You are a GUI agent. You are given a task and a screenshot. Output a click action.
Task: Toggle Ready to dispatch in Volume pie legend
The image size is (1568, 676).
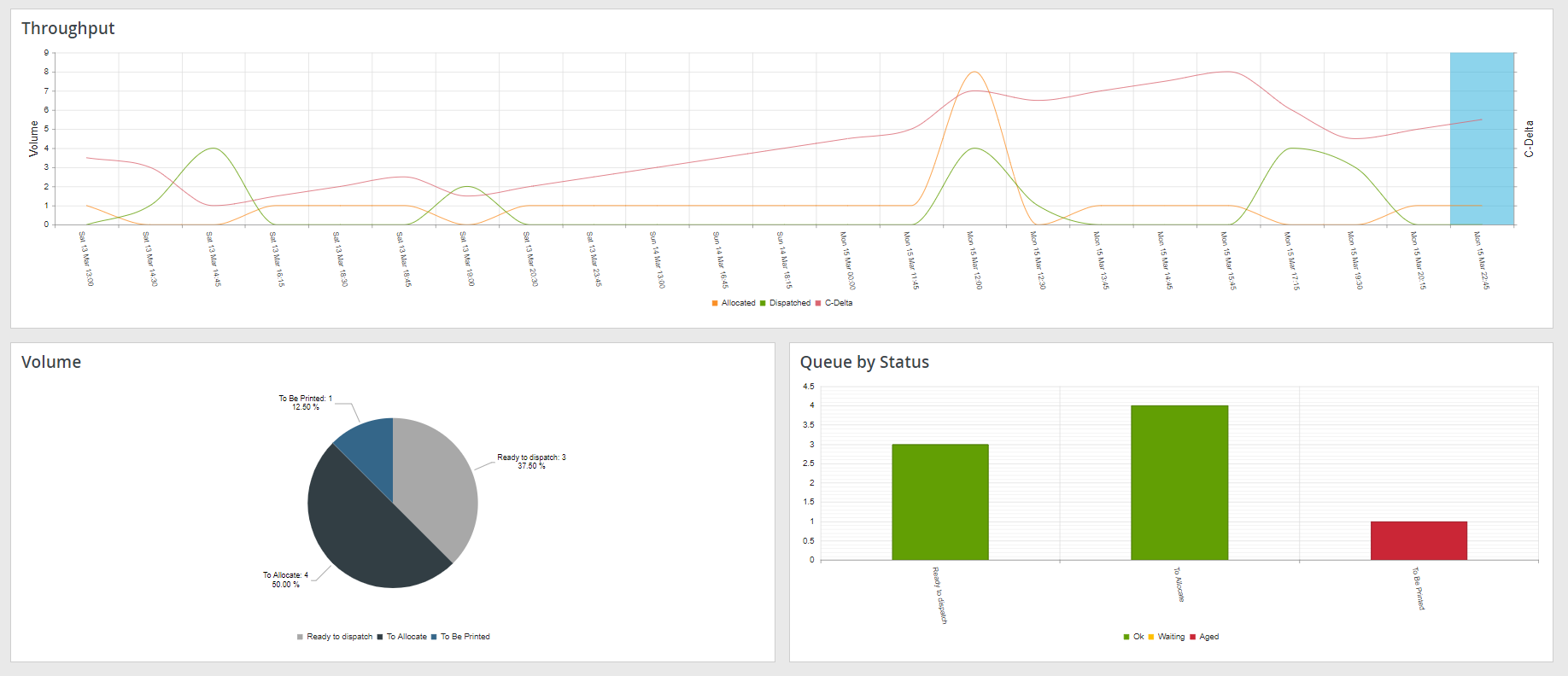(335, 637)
